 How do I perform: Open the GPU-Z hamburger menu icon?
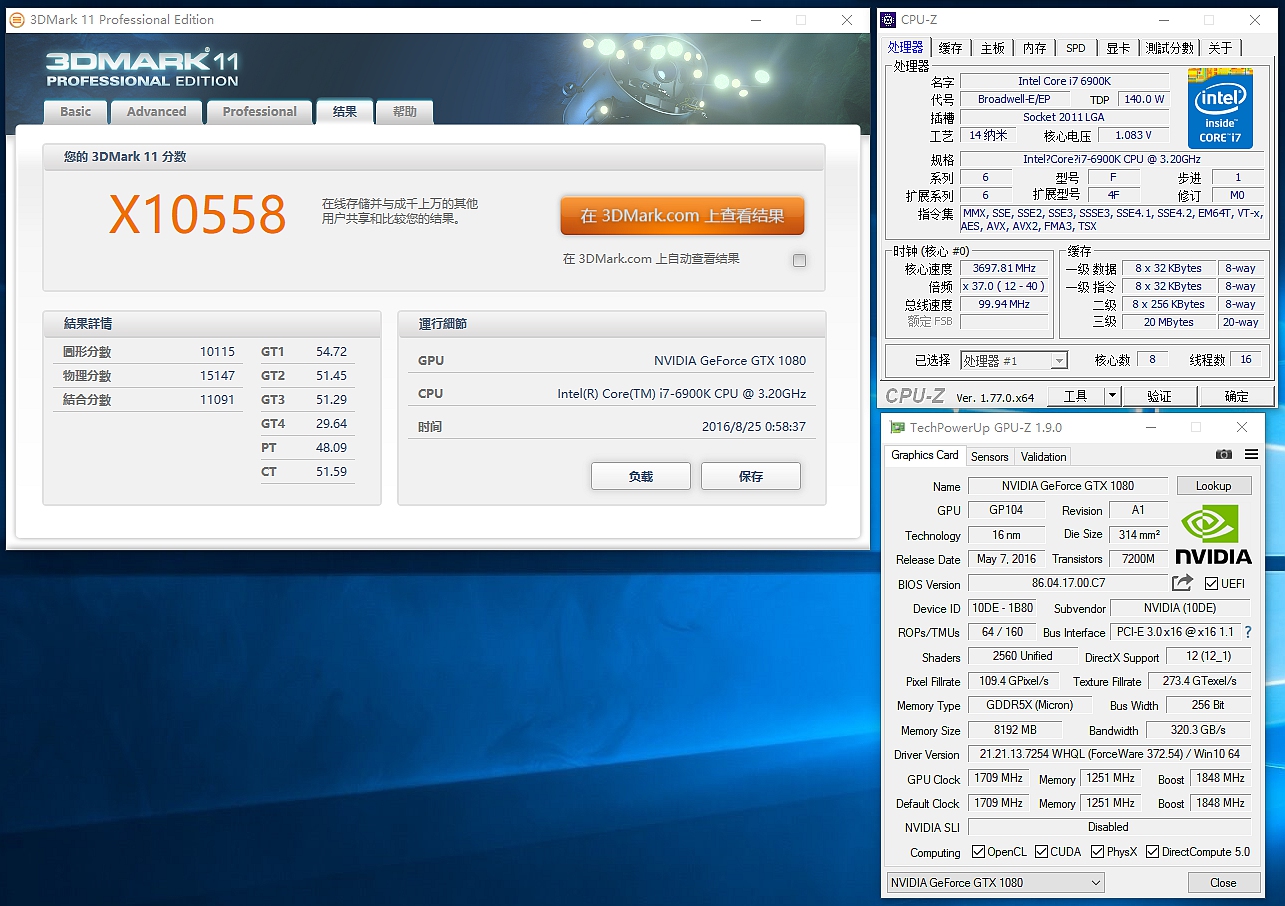(x=1251, y=454)
